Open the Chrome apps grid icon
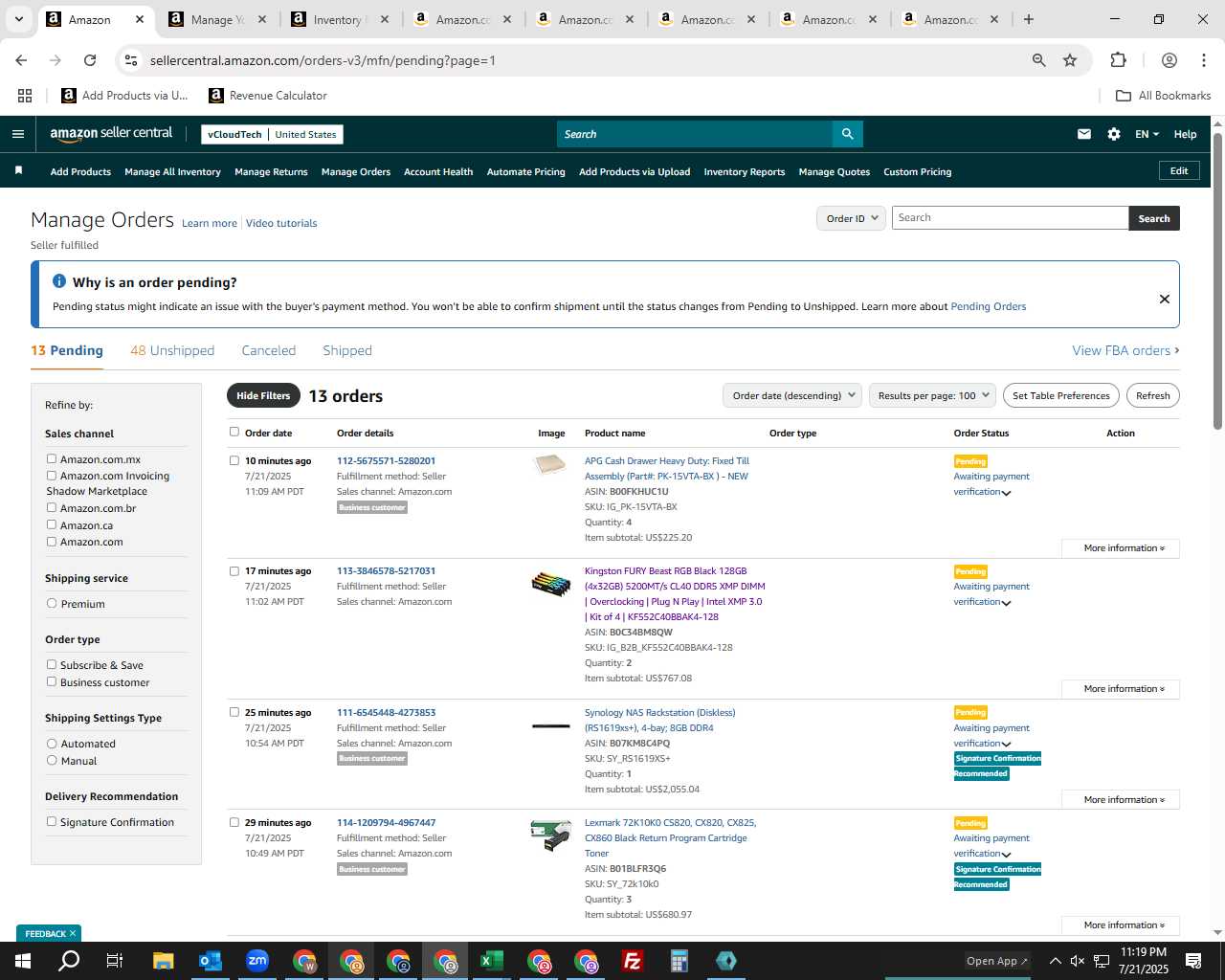The width and height of the screenshot is (1225, 980). click(x=25, y=96)
